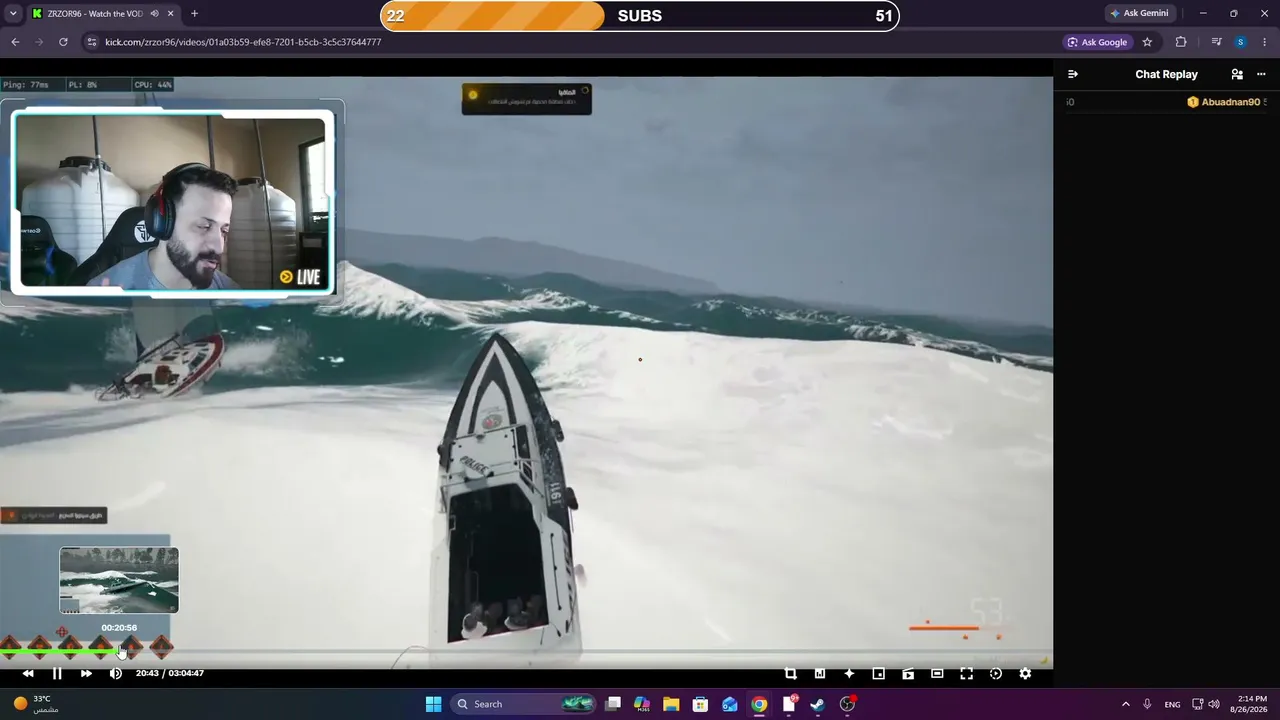Open Microsoft Store from the taskbar
The height and width of the screenshot is (720, 1280).
coord(701,704)
